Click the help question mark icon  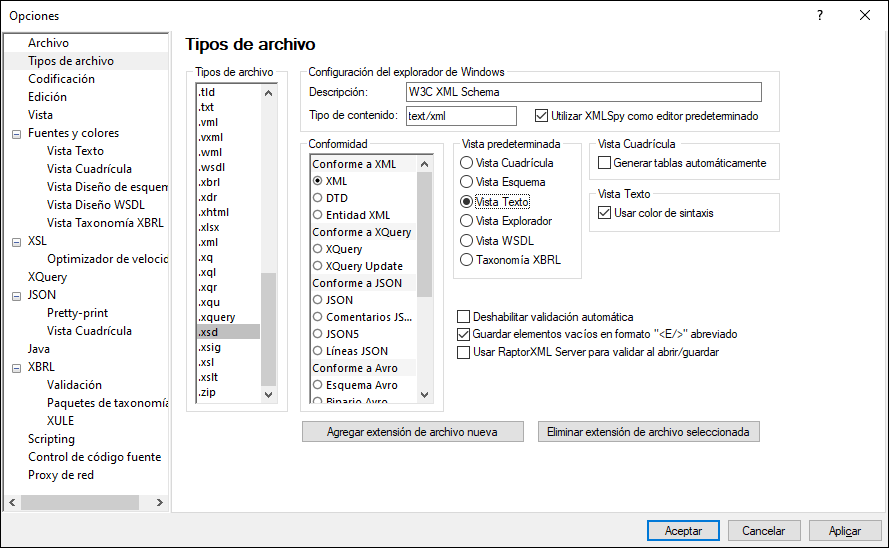[819, 15]
